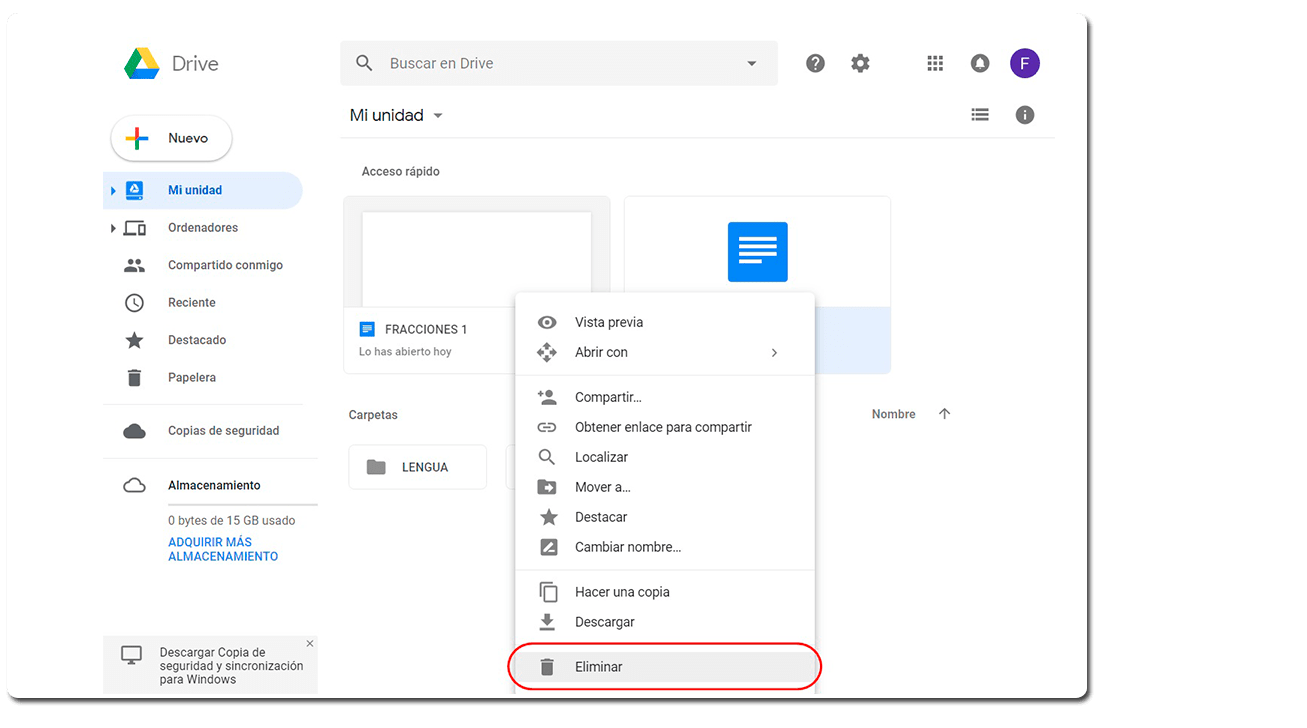Toggle sort direction arrow beside Nombre
This screenshot has height=728, width=1307.
click(x=945, y=414)
